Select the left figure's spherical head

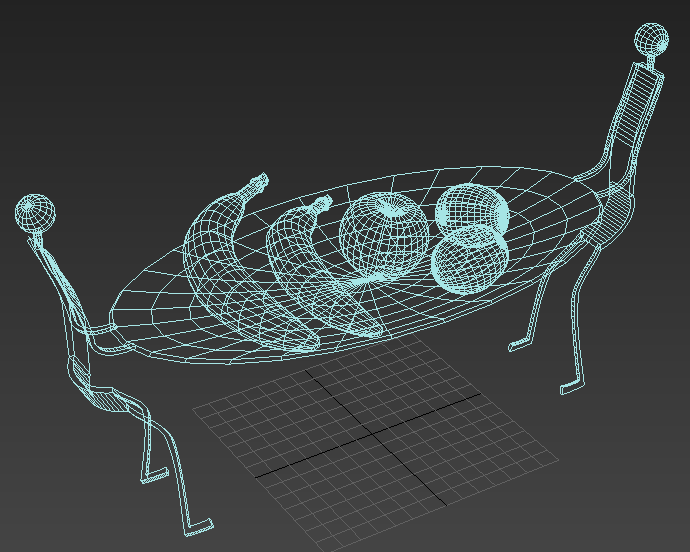point(35,213)
